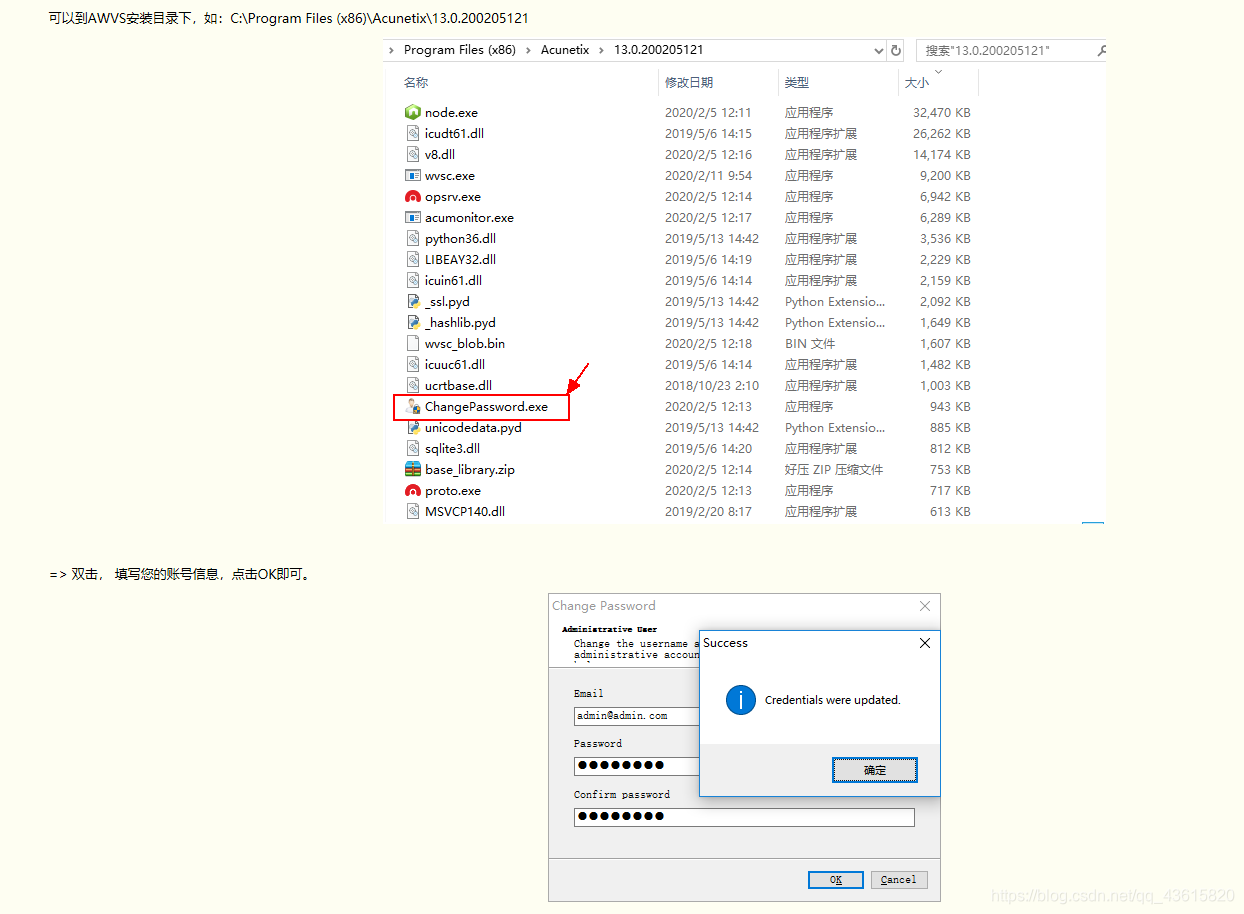
Task: Select the node.exe file icon
Action: [x=413, y=113]
